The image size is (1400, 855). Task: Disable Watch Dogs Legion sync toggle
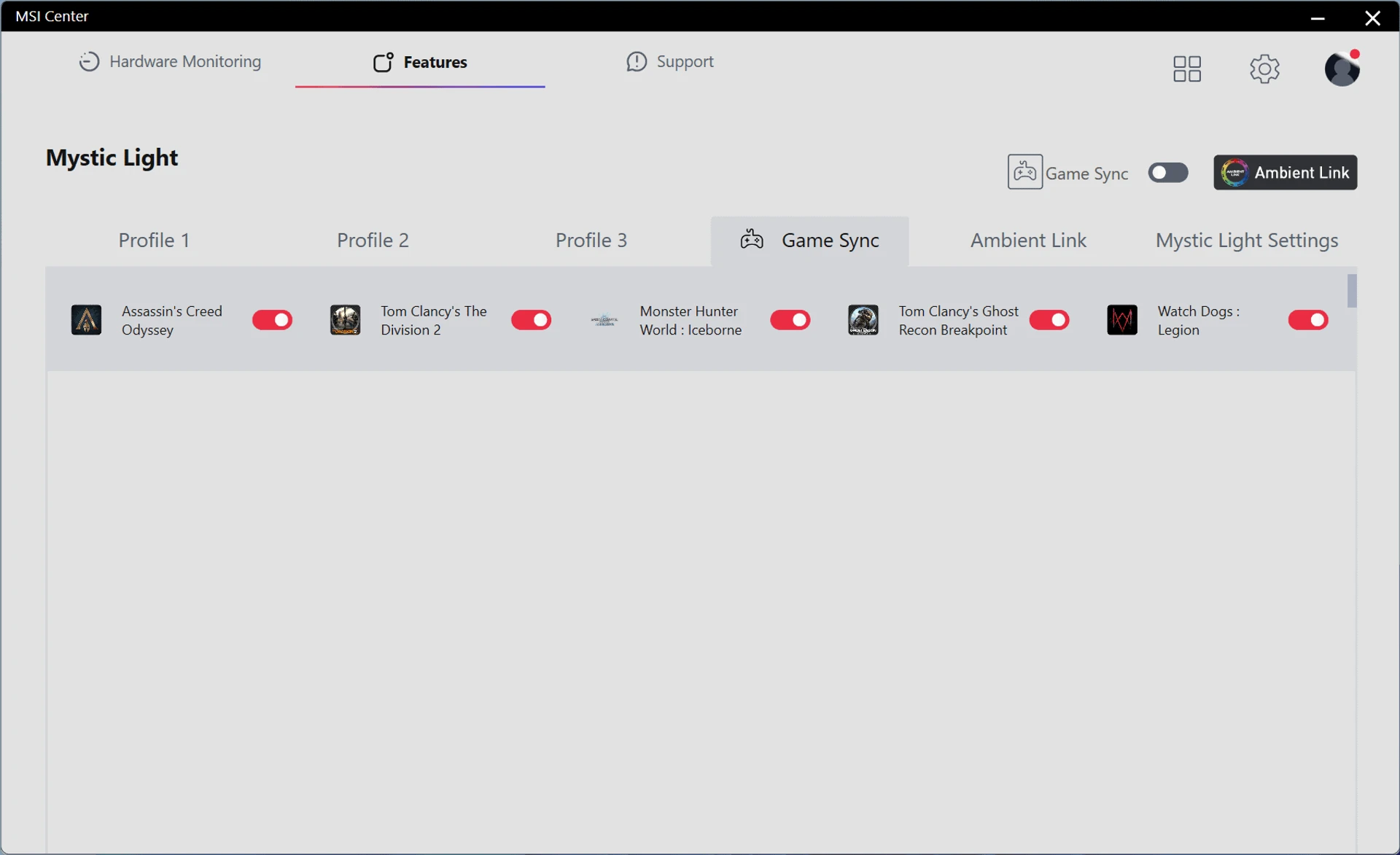pyautogui.click(x=1308, y=320)
